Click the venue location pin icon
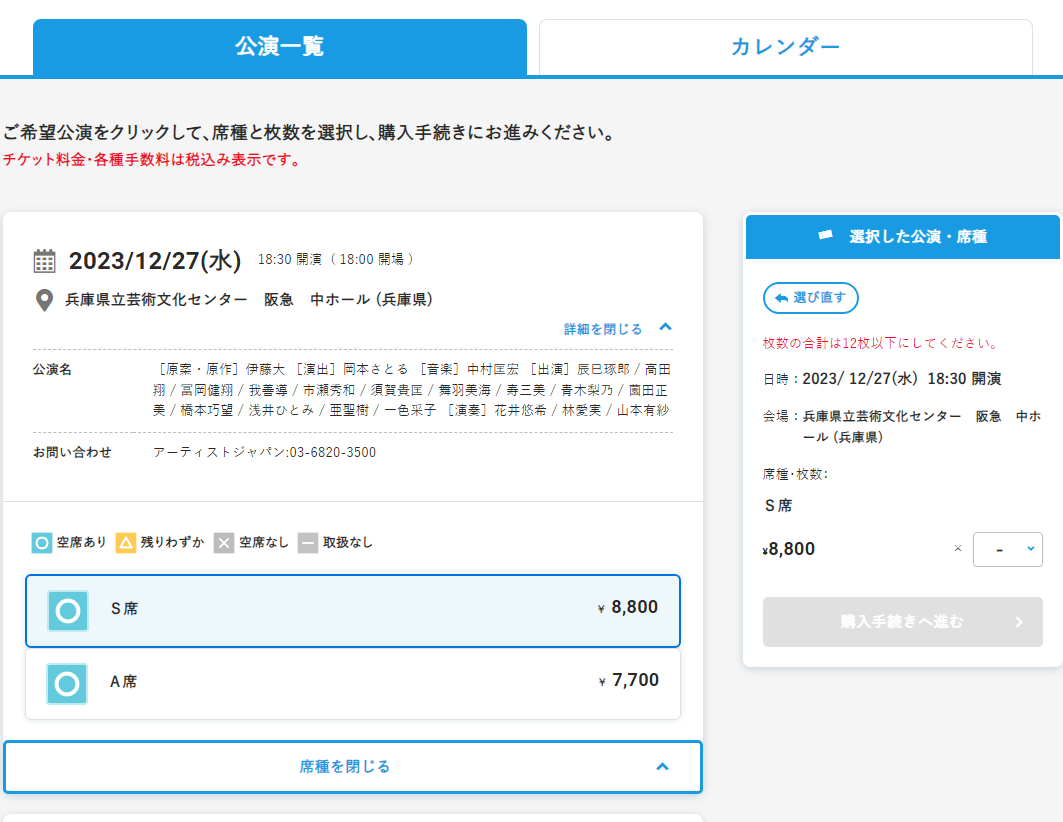The height and width of the screenshot is (822, 1063). point(44,300)
